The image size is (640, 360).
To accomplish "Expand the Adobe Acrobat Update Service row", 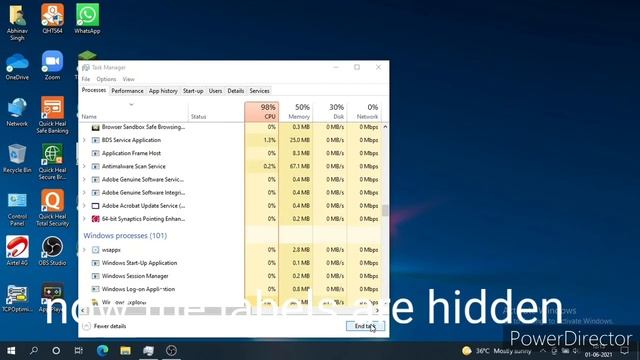I will coord(84,205).
